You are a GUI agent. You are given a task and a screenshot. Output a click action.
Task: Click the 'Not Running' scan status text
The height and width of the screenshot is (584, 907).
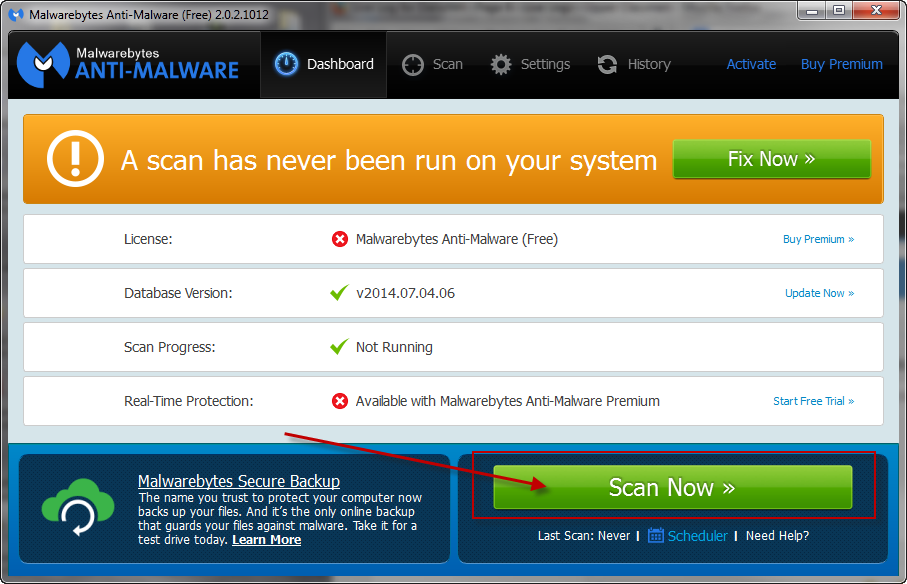(394, 347)
